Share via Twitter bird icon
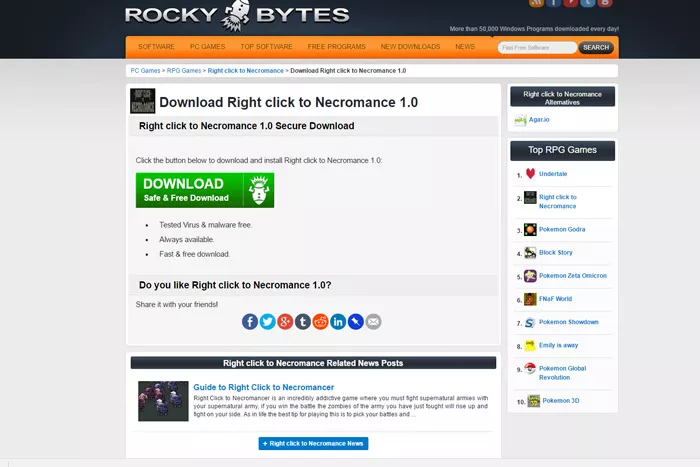 point(267,321)
